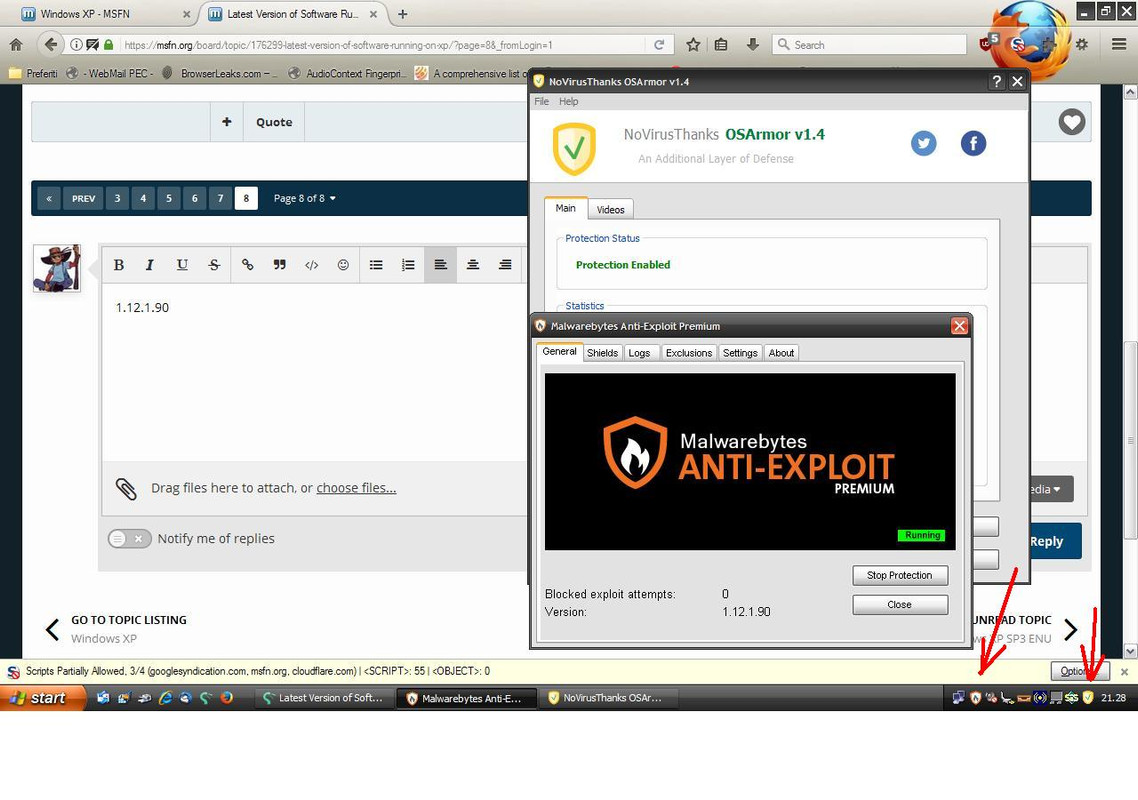Show bookmarks list icon in Firefox toolbar
The width and height of the screenshot is (1138, 800).
(x=721, y=45)
